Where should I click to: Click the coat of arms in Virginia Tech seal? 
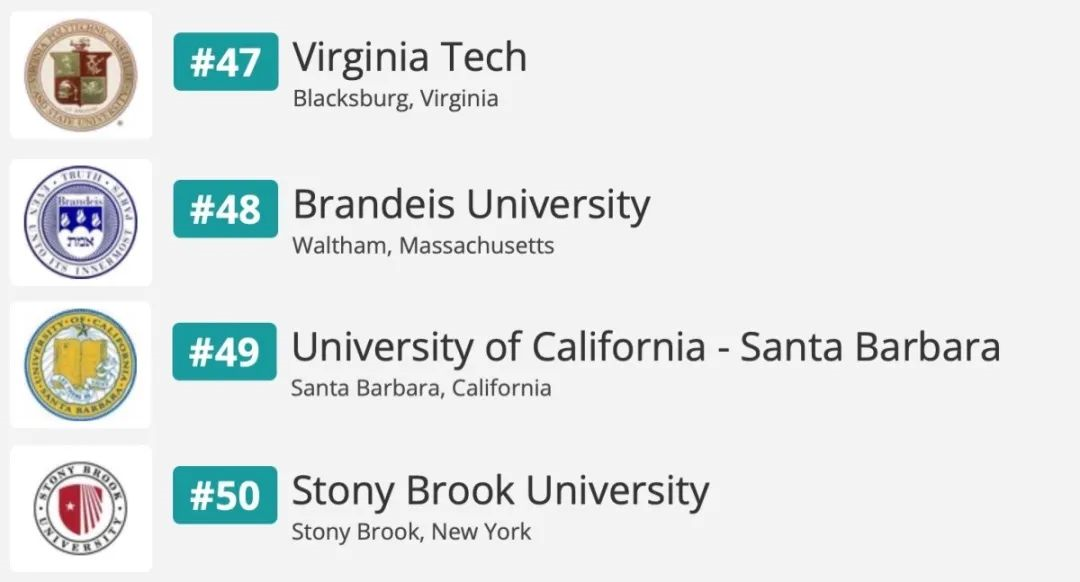tap(81, 74)
